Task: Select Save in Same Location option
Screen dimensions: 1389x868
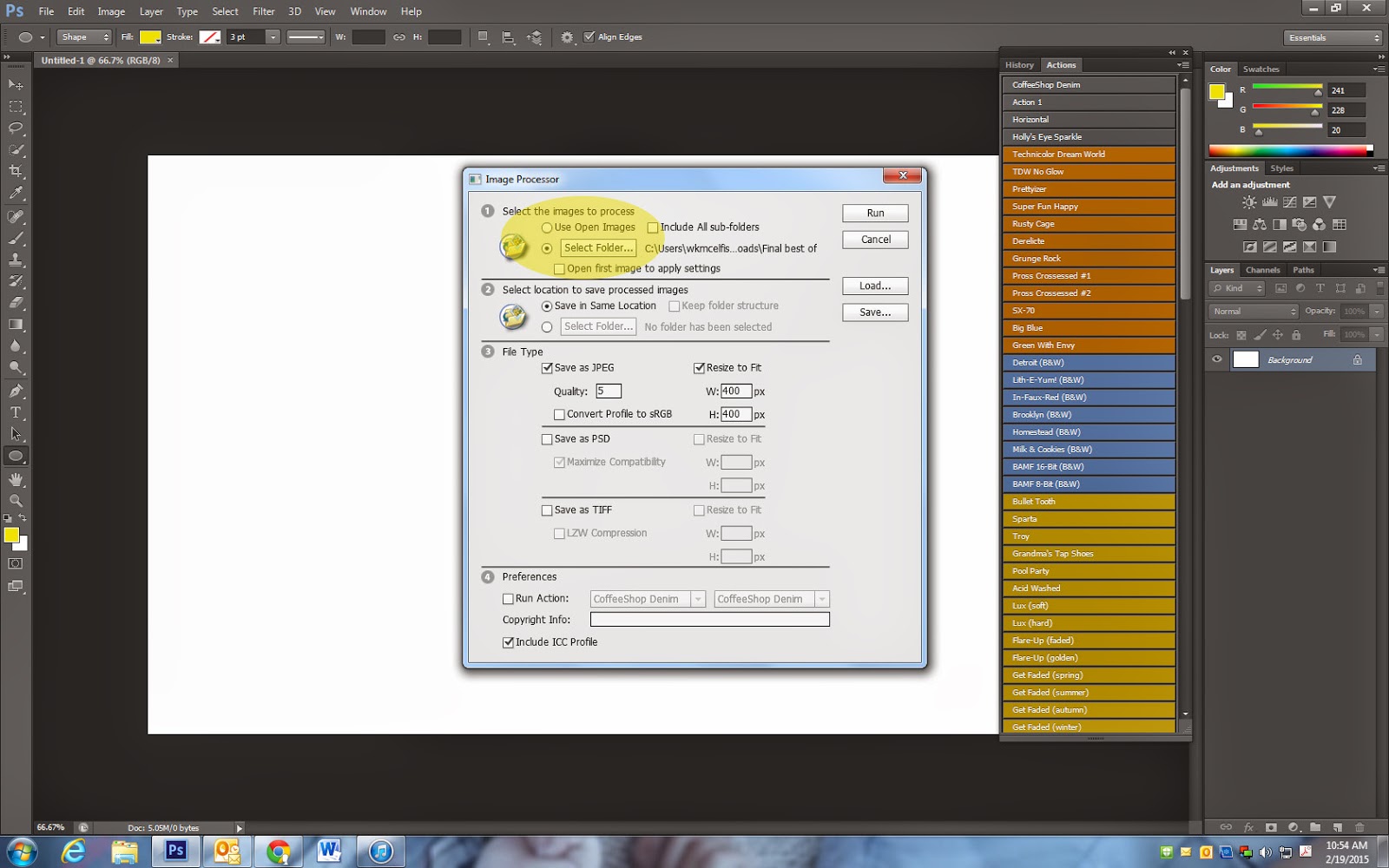Action: coord(547,306)
